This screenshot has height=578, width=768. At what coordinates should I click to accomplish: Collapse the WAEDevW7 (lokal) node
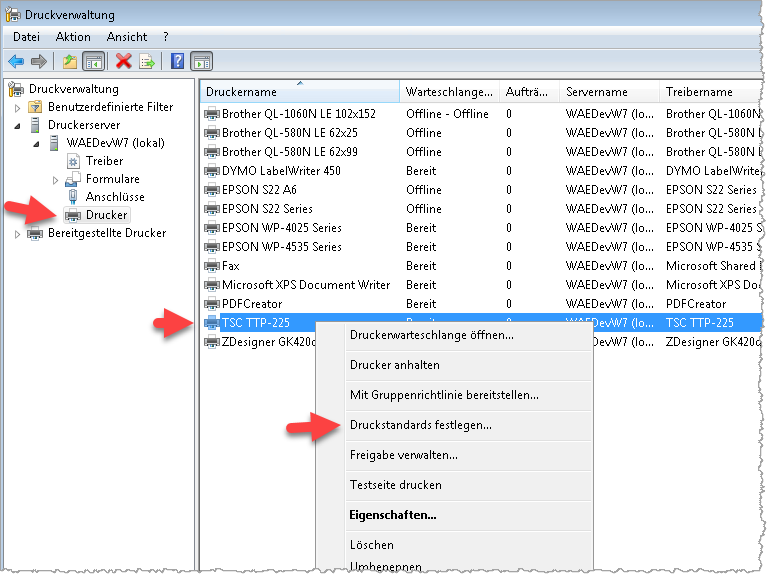click(36, 144)
